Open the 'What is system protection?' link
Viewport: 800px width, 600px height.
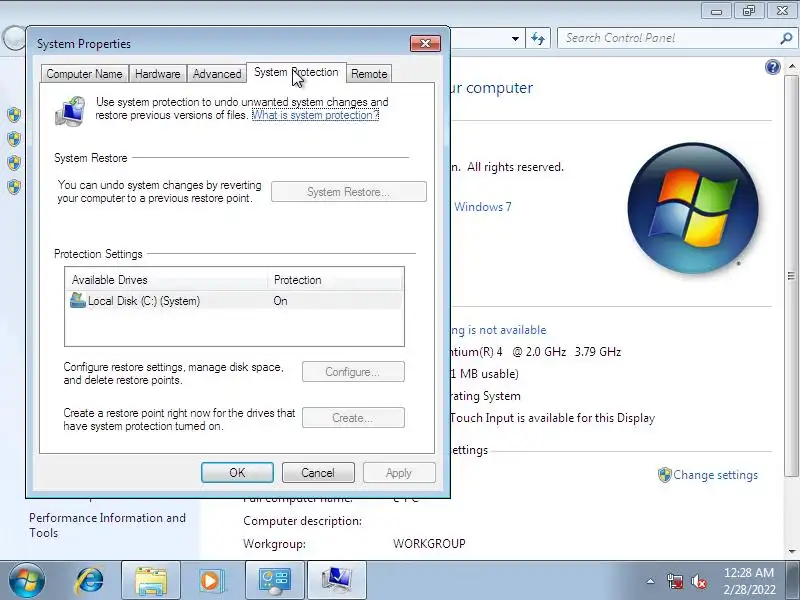(315, 115)
